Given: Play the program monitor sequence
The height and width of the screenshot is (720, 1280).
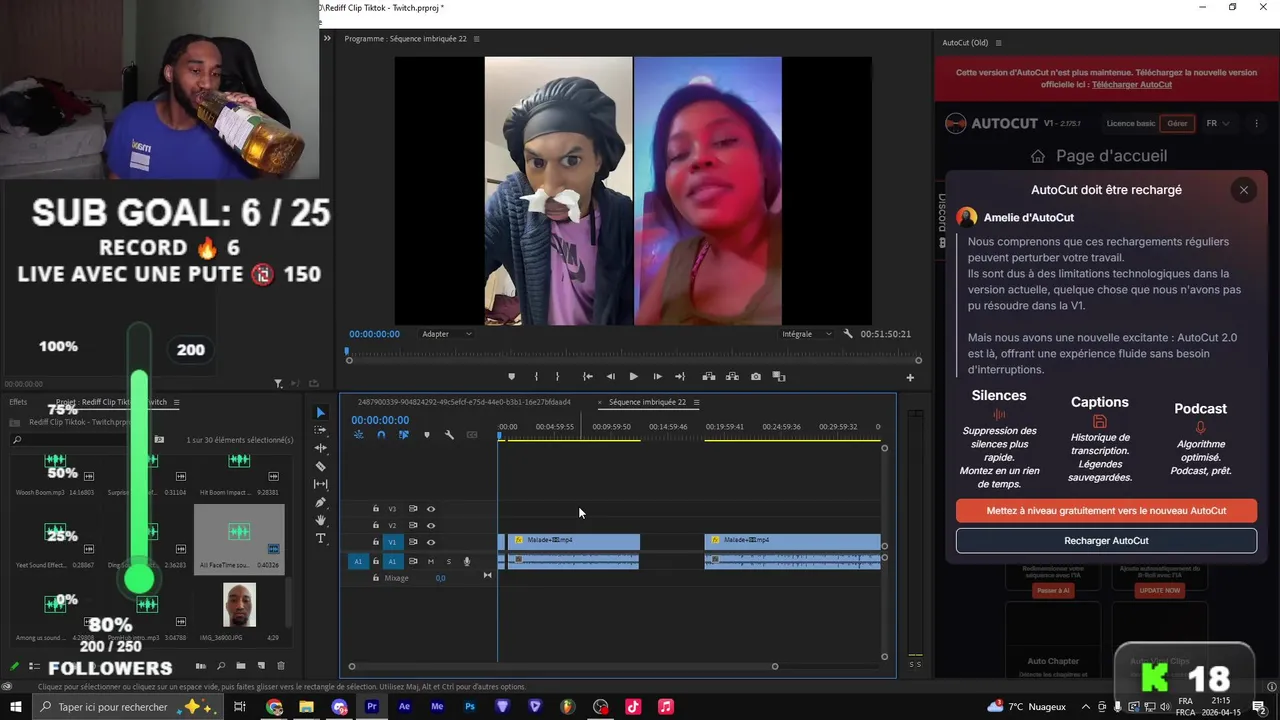Looking at the screenshot, I should click(633, 377).
